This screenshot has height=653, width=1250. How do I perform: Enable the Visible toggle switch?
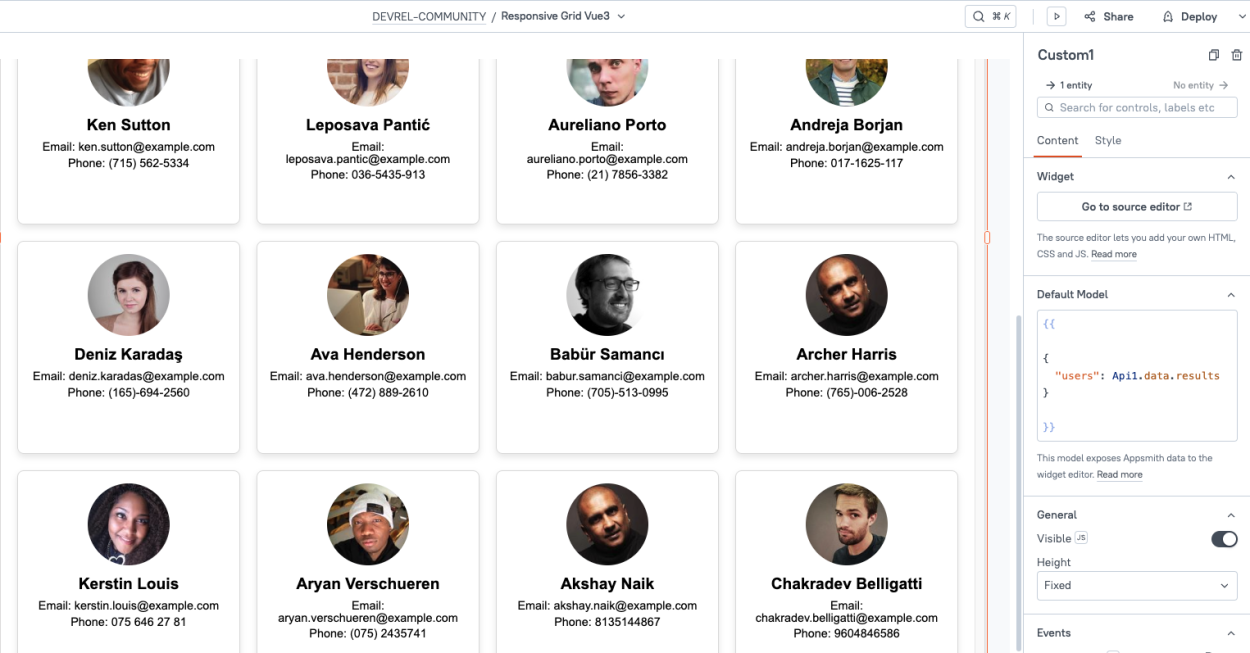[x=1224, y=538]
